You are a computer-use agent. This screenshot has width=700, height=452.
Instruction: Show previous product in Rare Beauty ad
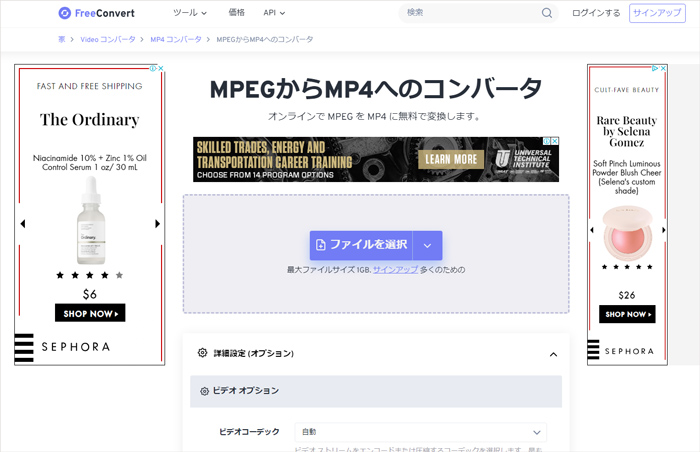592,230
